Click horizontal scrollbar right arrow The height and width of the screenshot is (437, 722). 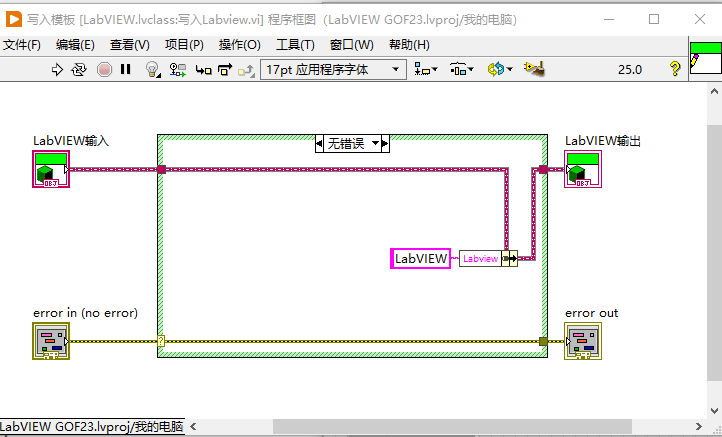699,427
